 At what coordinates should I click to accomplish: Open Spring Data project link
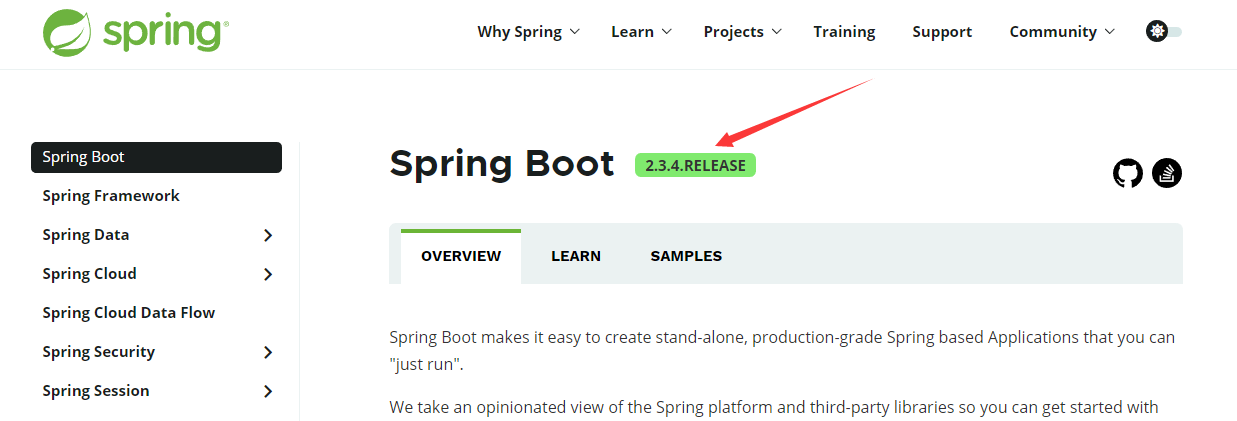(86, 235)
